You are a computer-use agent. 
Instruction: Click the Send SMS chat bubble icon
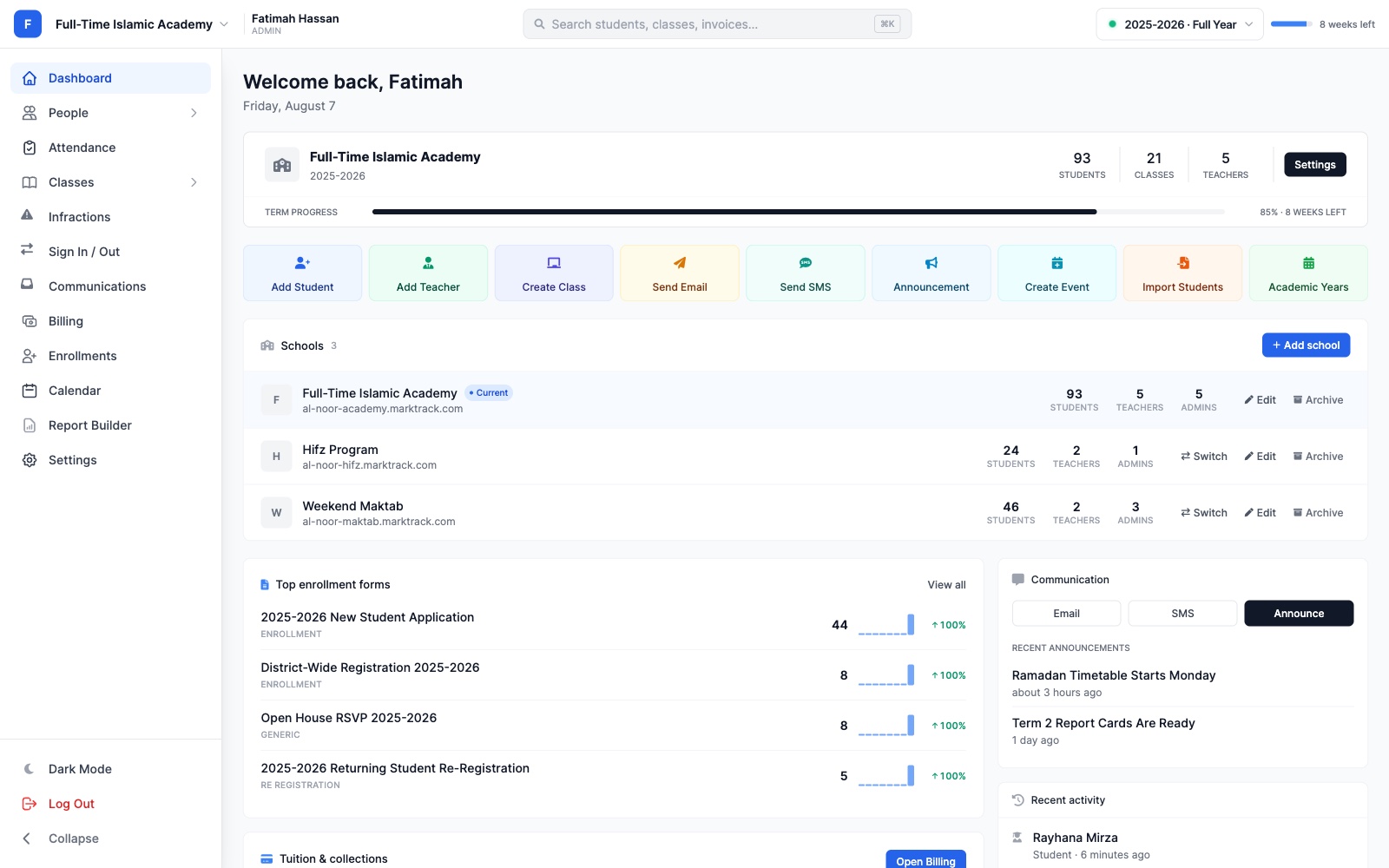(806, 263)
